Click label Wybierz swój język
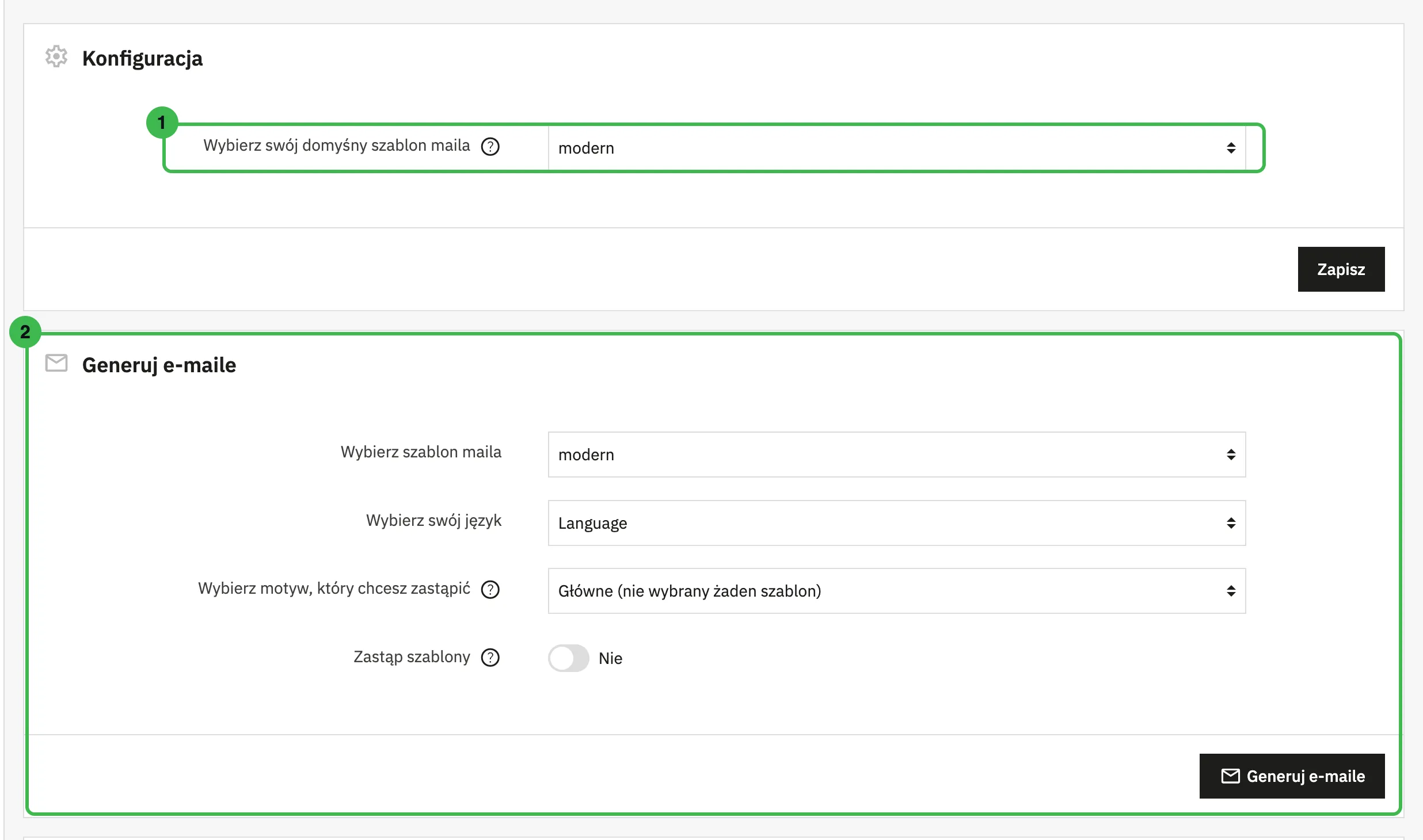This screenshot has width=1423, height=840. [433, 521]
